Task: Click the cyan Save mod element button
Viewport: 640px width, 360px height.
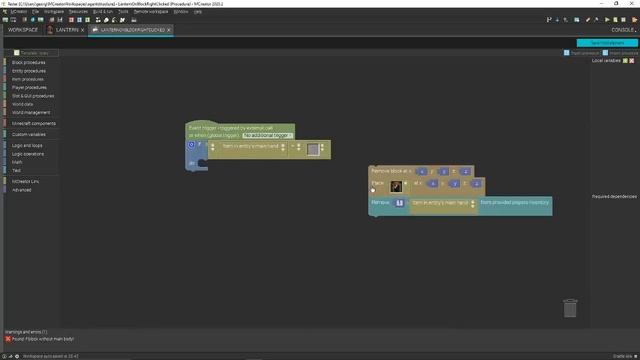Action: point(607,43)
